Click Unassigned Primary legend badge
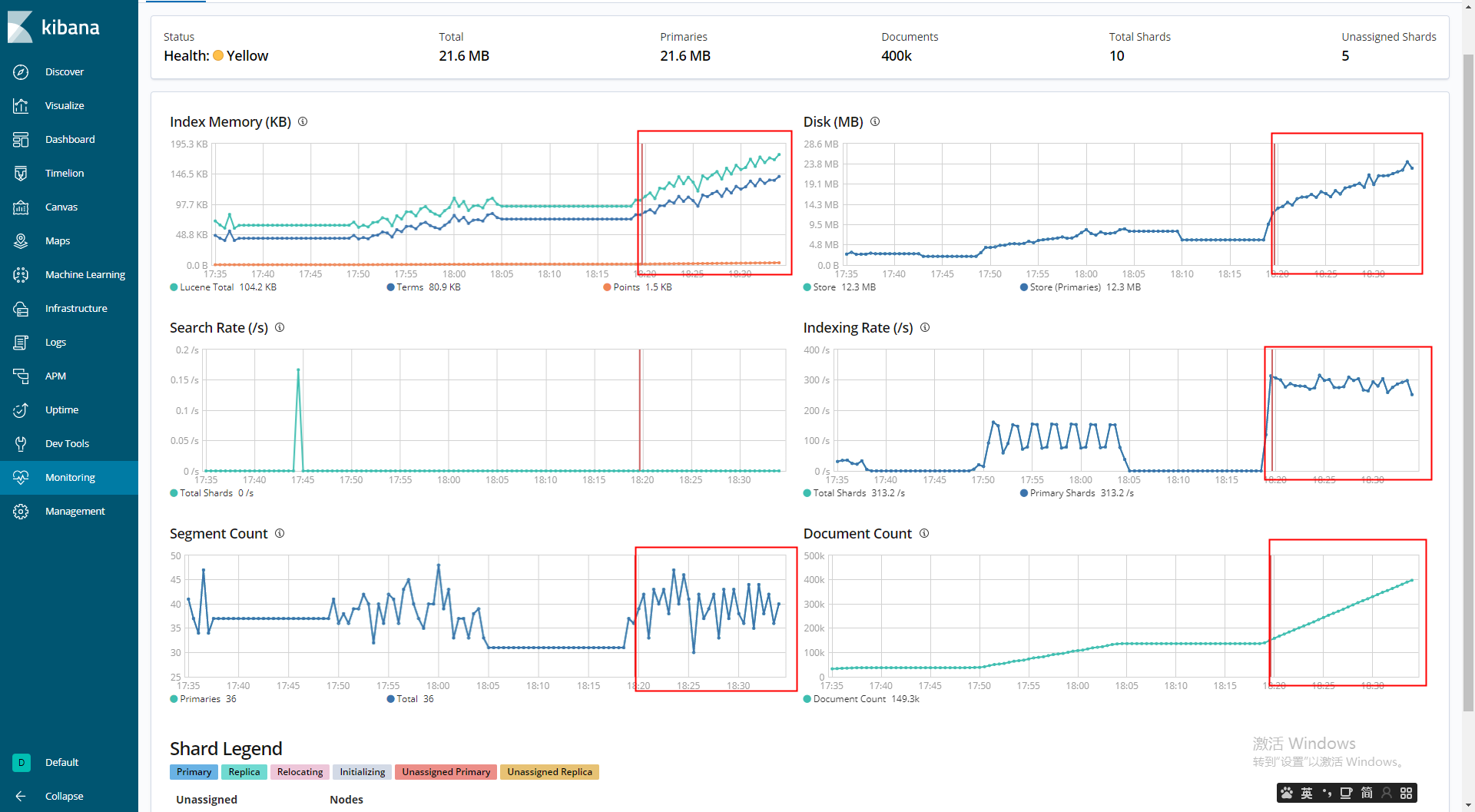The width and height of the screenshot is (1475, 812). pos(446,772)
